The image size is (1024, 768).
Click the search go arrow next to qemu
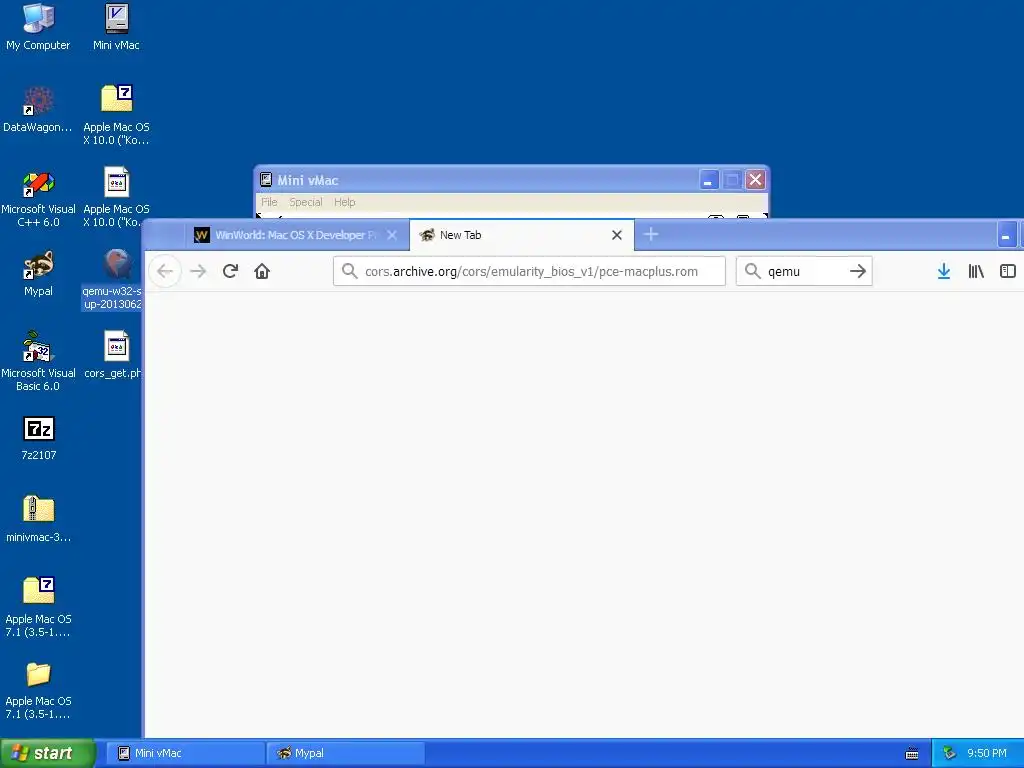(x=857, y=271)
